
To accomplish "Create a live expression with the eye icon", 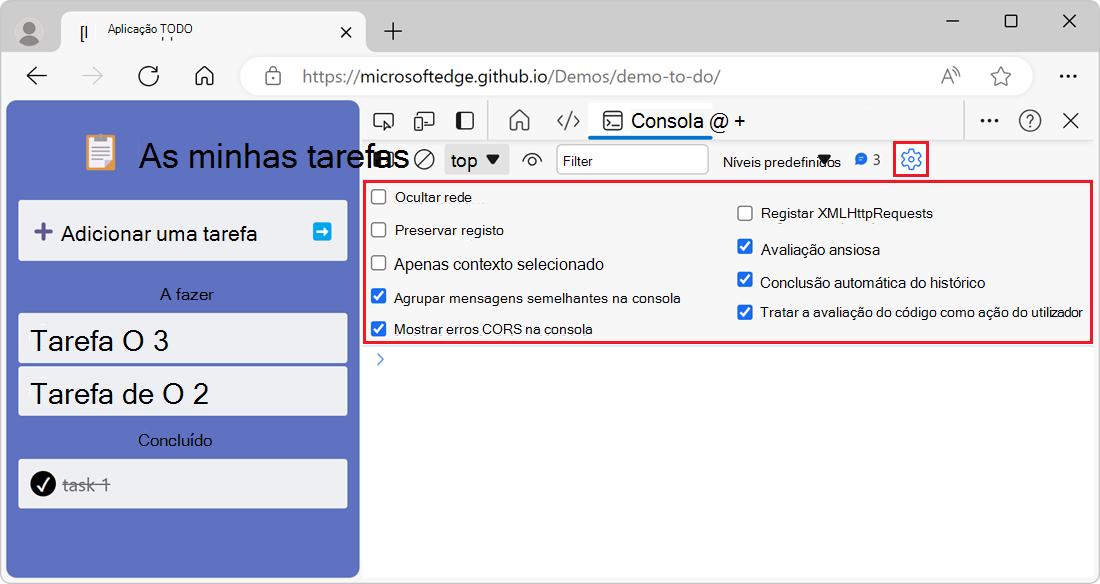I will (x=531, y=158).
